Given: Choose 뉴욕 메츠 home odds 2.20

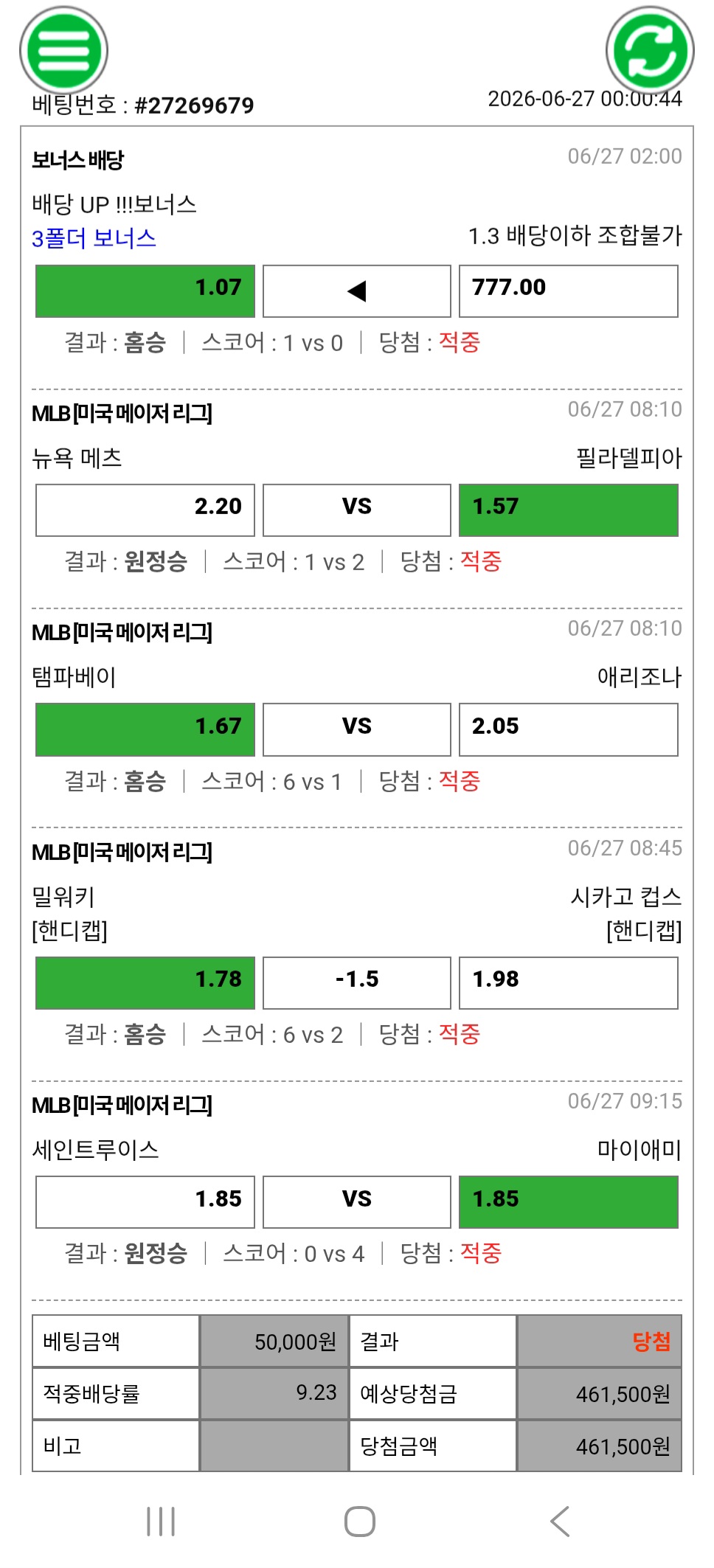Looking at the screenshot, I should 145,510.
